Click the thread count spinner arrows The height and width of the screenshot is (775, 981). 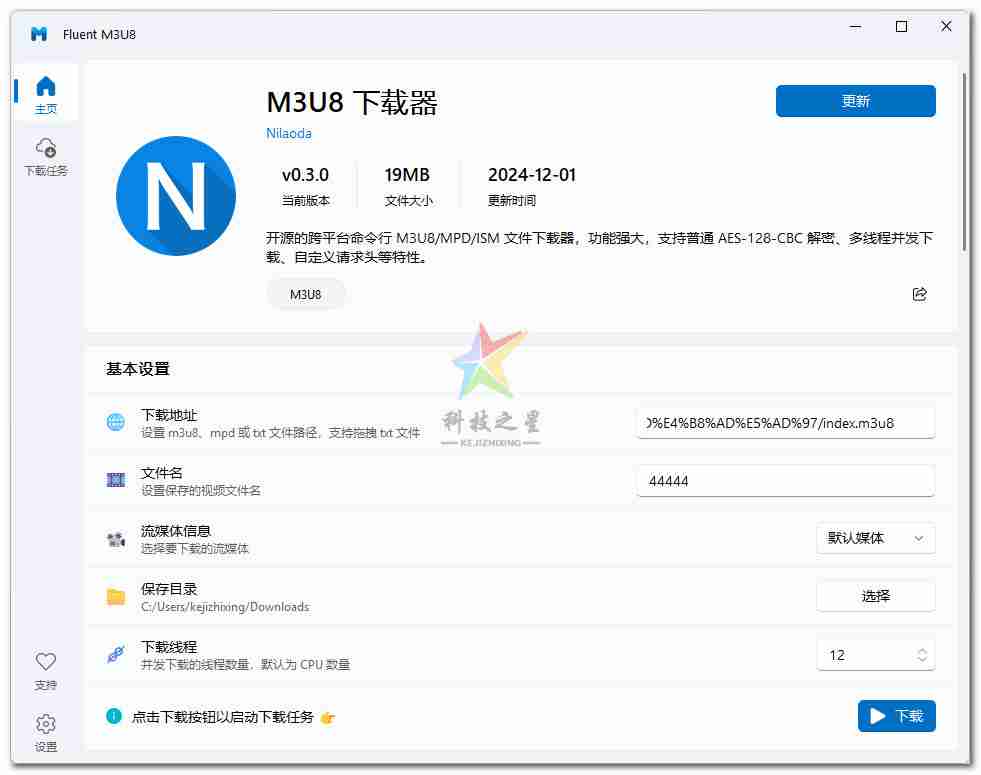[921, 655]
